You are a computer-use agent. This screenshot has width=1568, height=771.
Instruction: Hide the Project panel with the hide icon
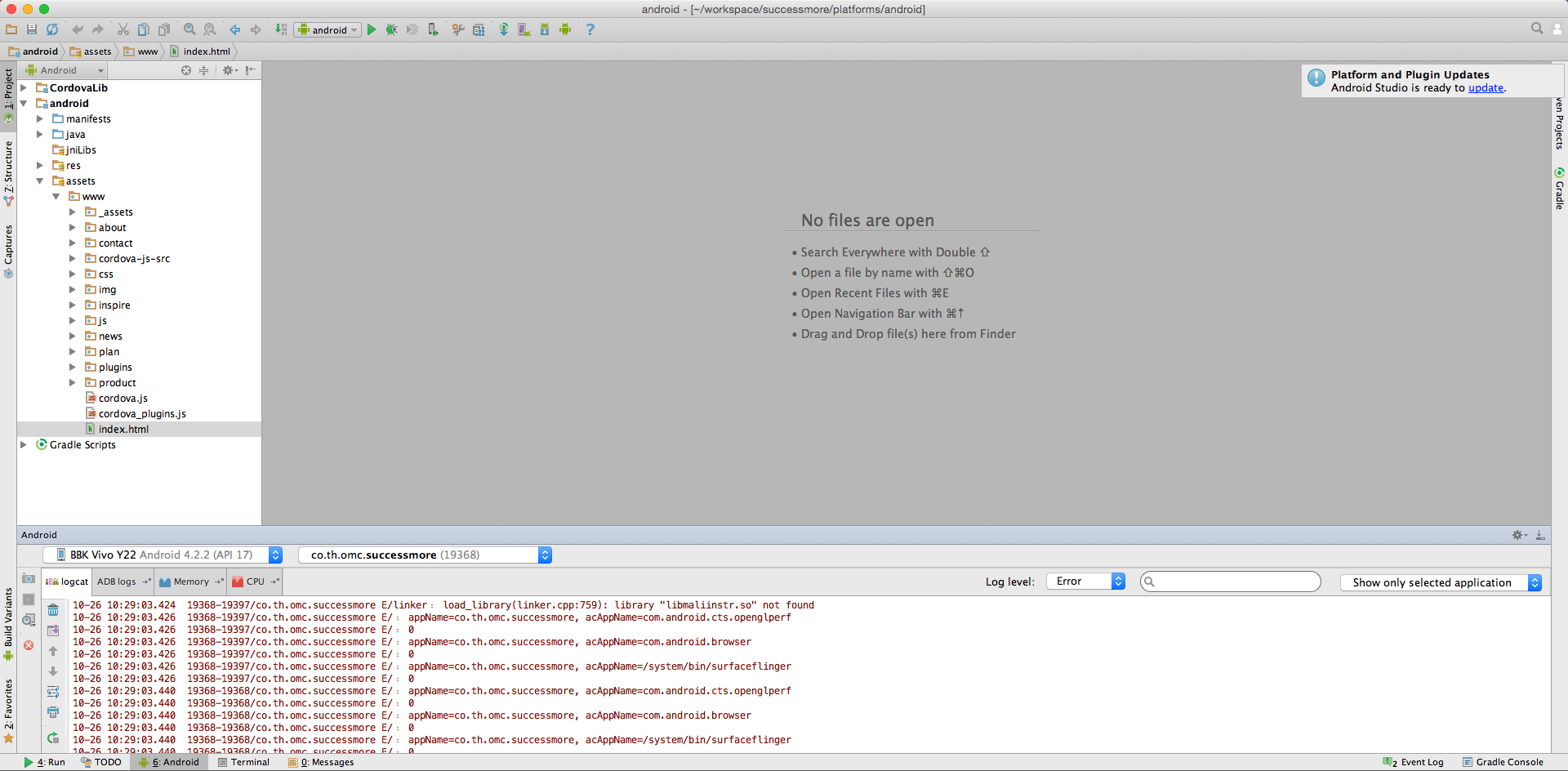pyautogui.click(x=251, y=70)
